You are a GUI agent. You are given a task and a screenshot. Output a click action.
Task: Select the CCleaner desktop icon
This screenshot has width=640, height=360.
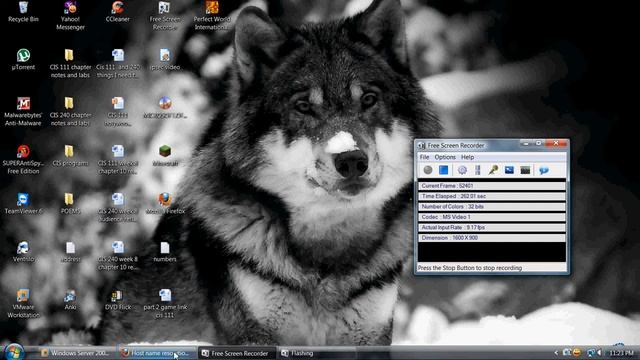click(x=118, y=12)
